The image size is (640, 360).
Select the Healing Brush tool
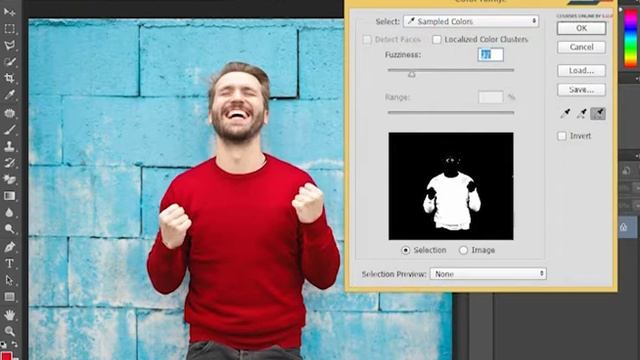[x=9, y=113]
